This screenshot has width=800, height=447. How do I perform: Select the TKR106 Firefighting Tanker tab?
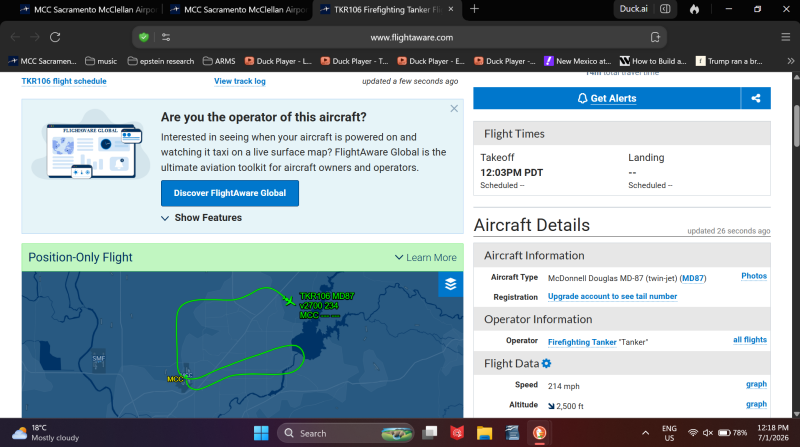(x=388, y=10)
